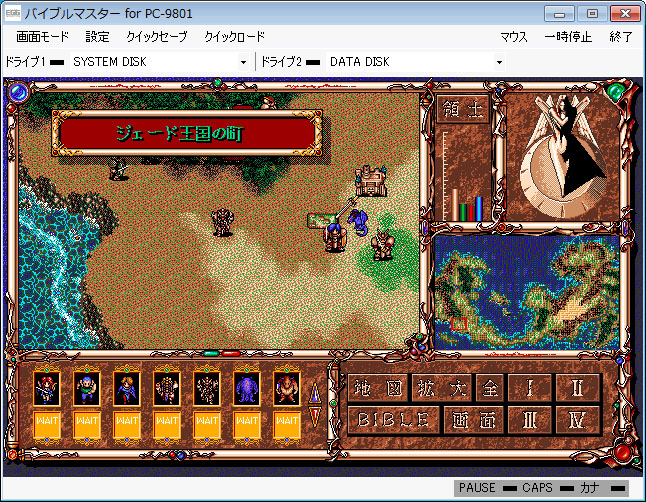Select the purple beast unit portrait

coord(246,388)
